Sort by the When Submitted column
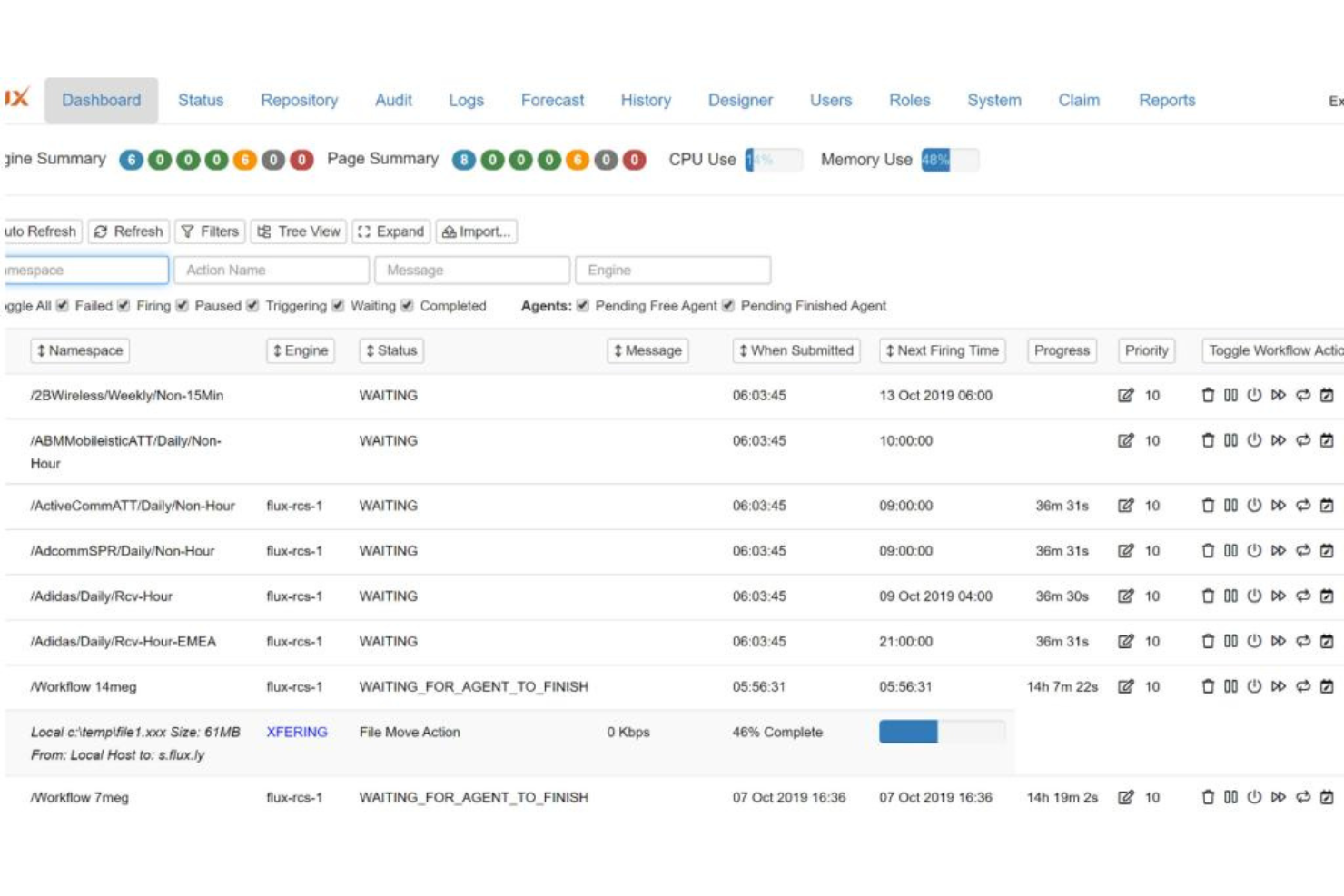The width and height of the screenshot is (1344, 896). pyautogui.click(x=796, y=350)
